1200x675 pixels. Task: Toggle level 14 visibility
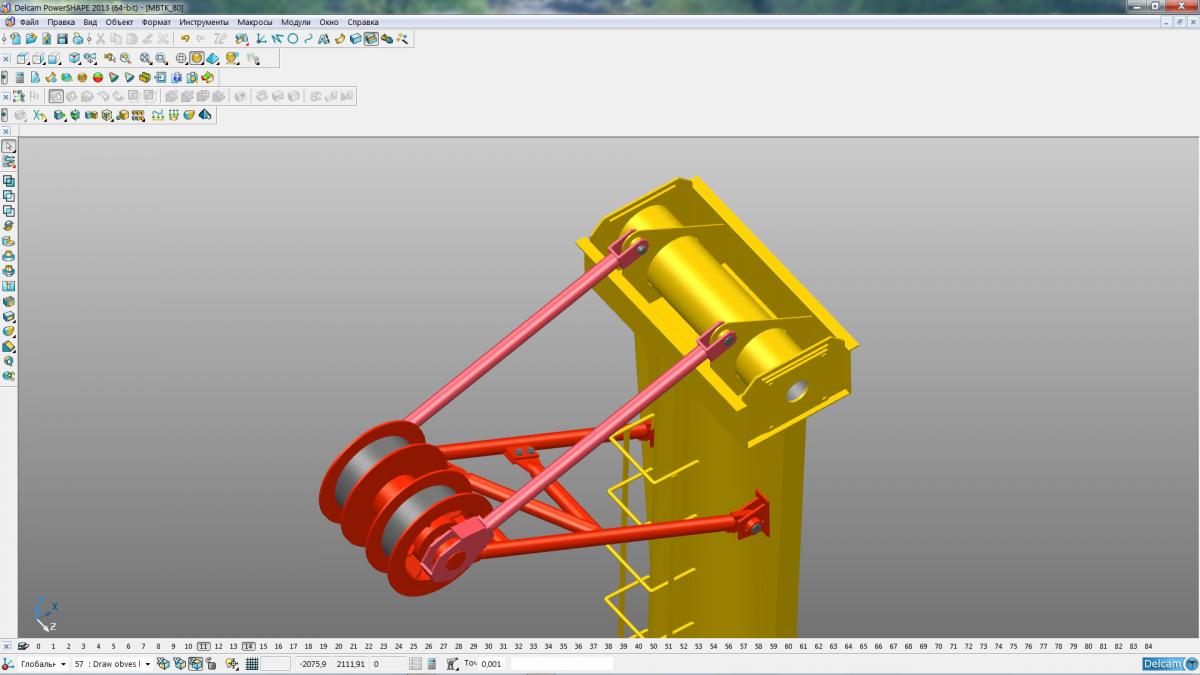click(248, 646)
